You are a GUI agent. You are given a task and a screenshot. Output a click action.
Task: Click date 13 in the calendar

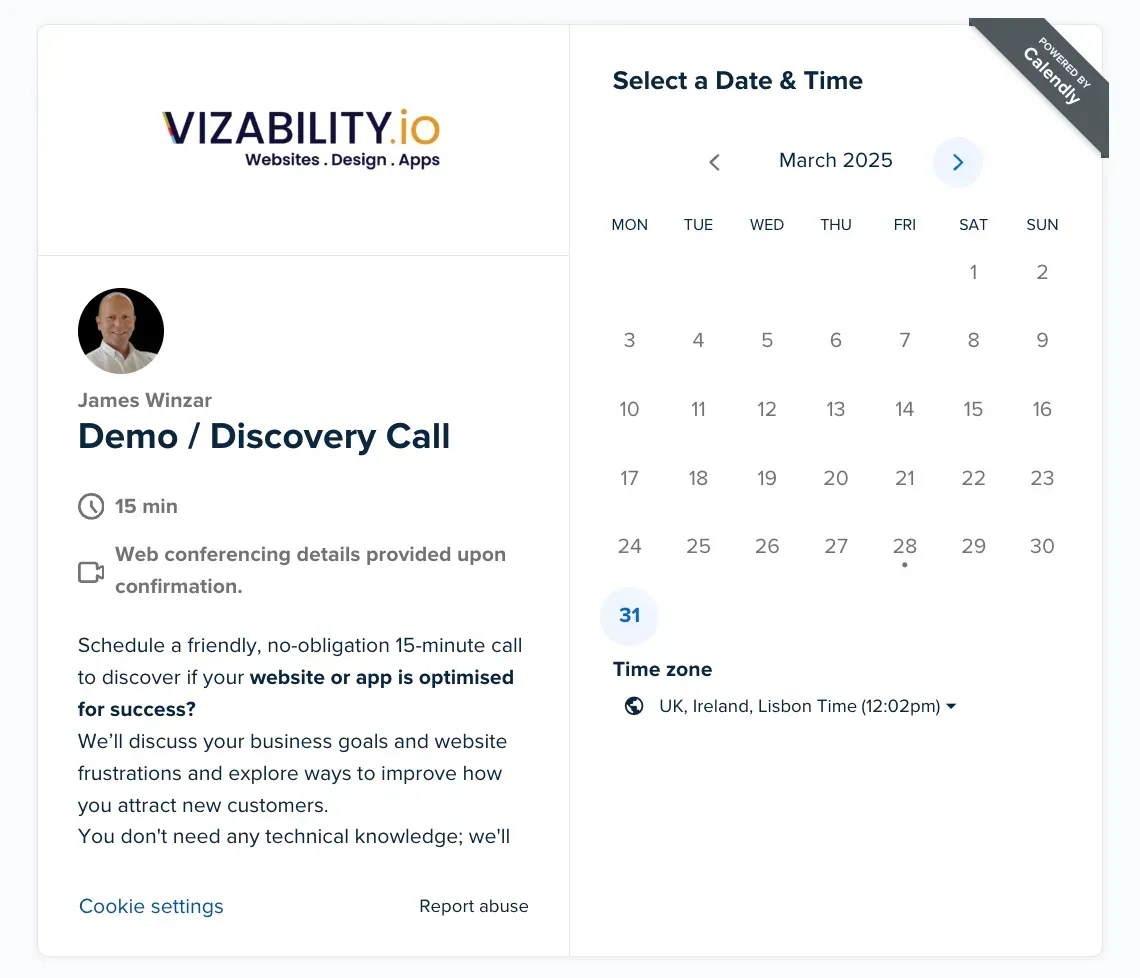tap(836, 409)
